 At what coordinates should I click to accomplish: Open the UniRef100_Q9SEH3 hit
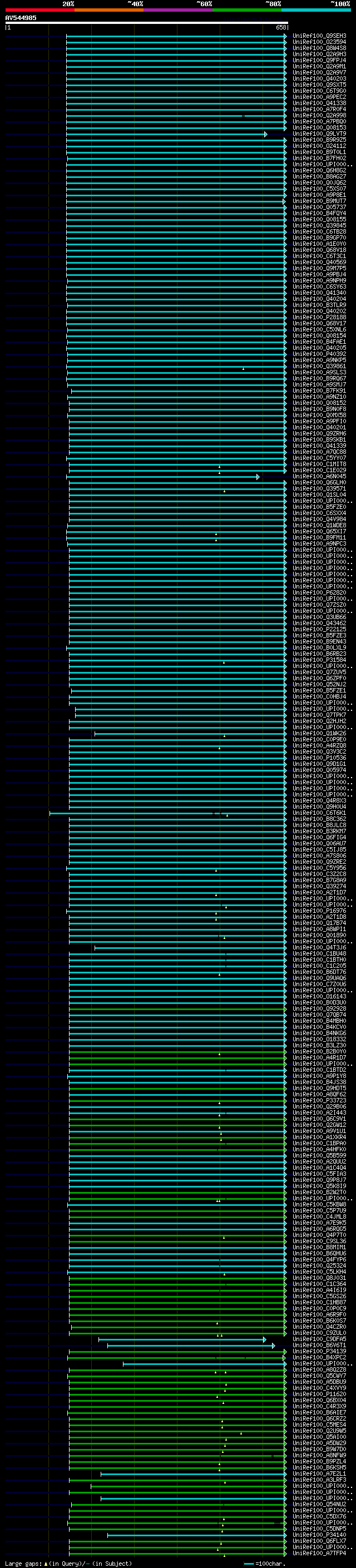[319, 36]
